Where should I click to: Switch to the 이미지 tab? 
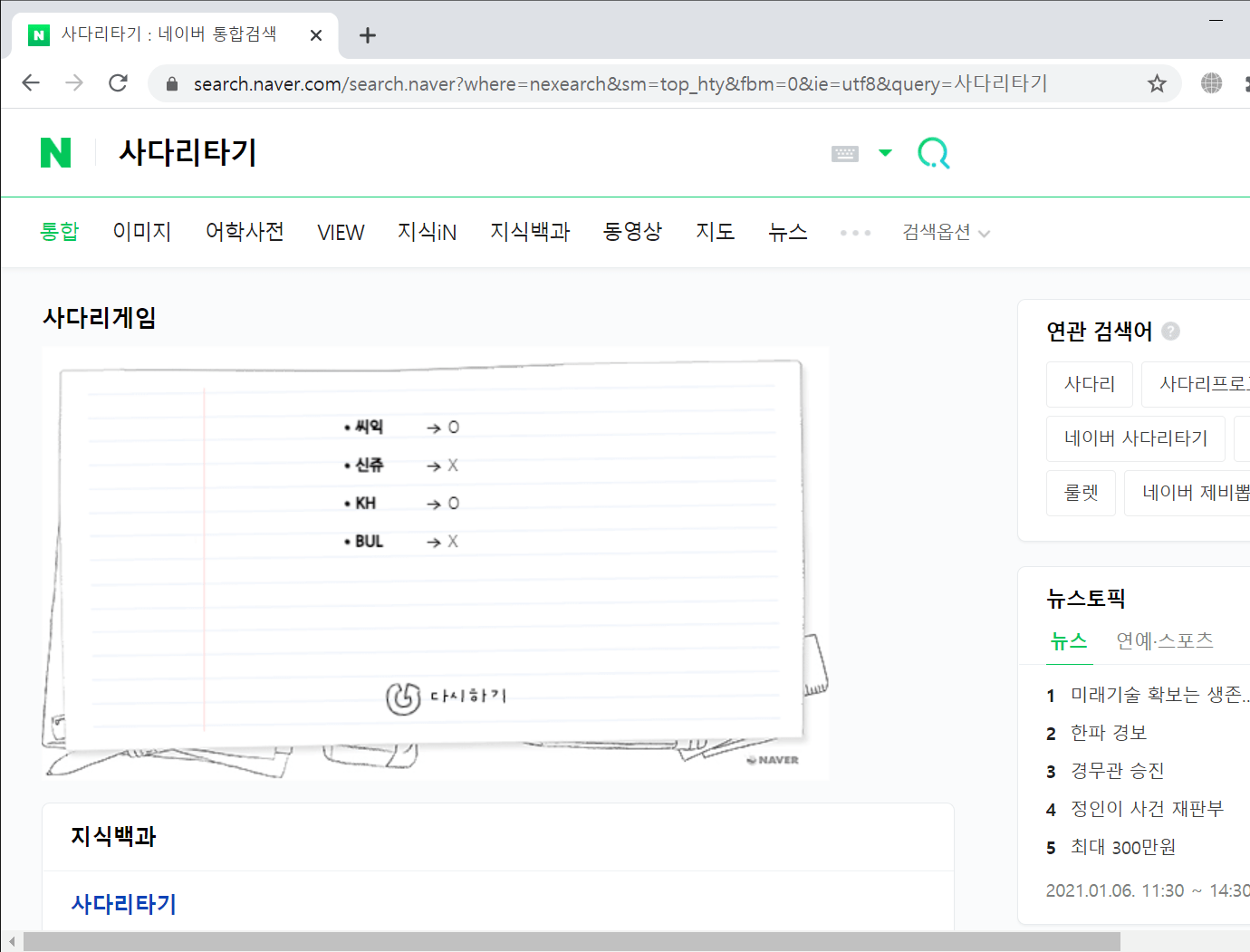coord(142,232)
